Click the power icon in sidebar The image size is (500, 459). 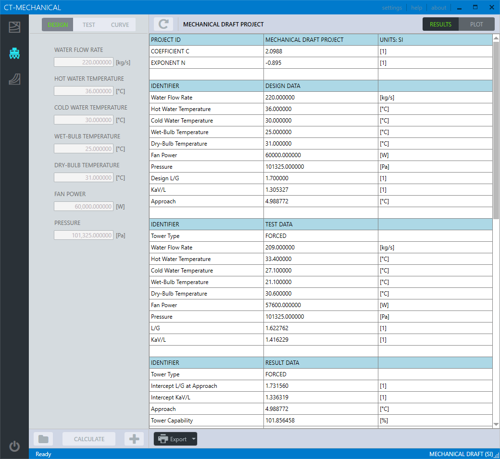pyautogui.click(x=14, y=446)
